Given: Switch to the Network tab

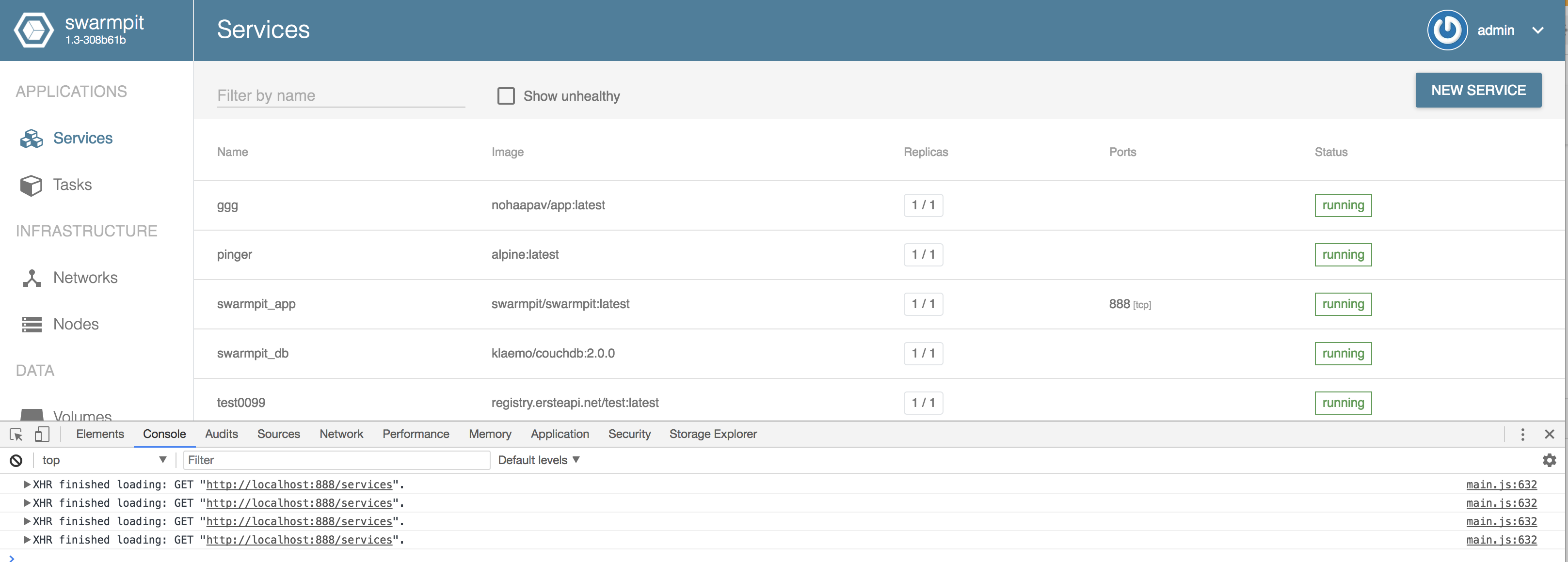Looking at the screenshot, I should click(341, 434).
